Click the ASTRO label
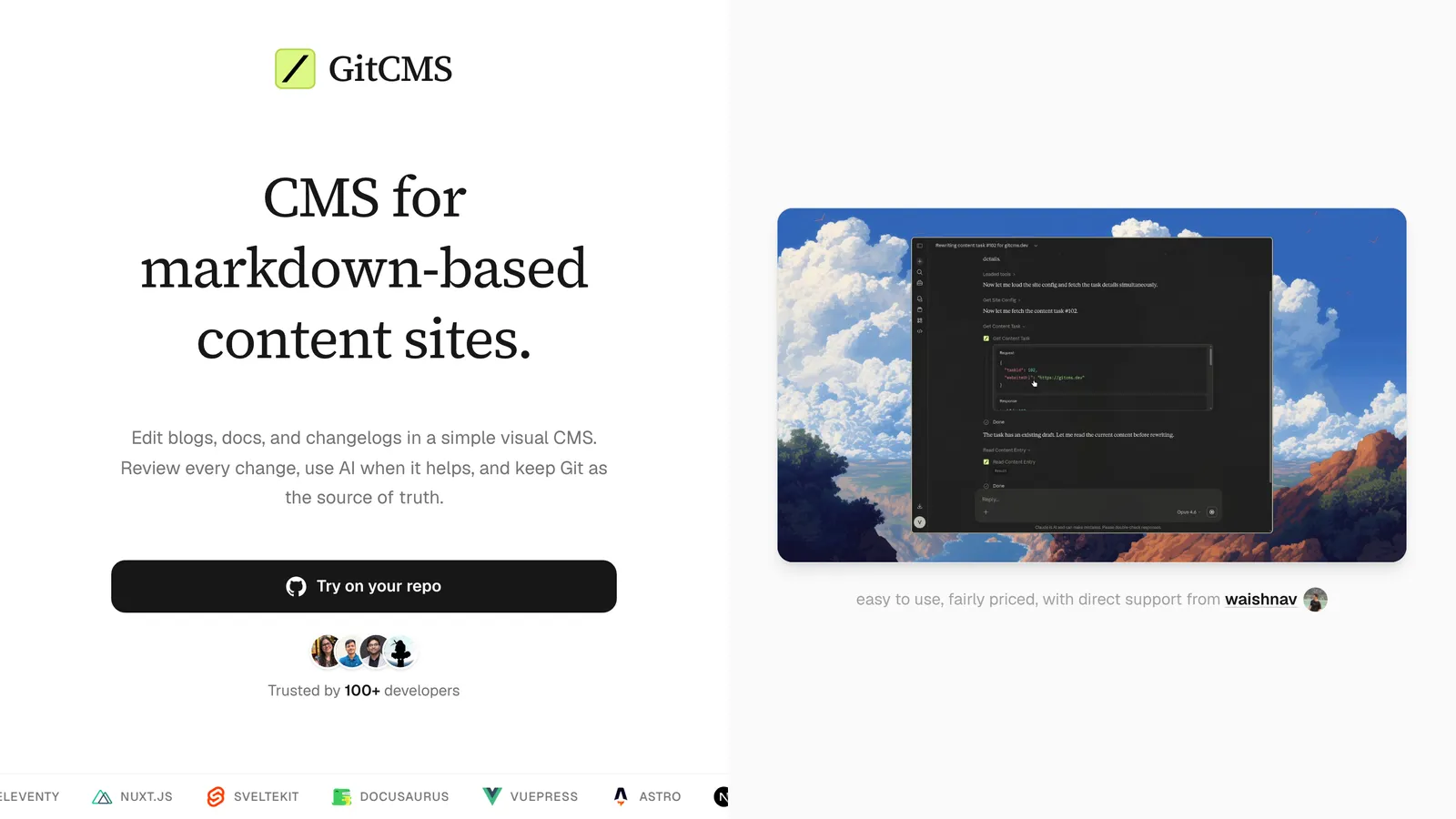 coord(661,797)
